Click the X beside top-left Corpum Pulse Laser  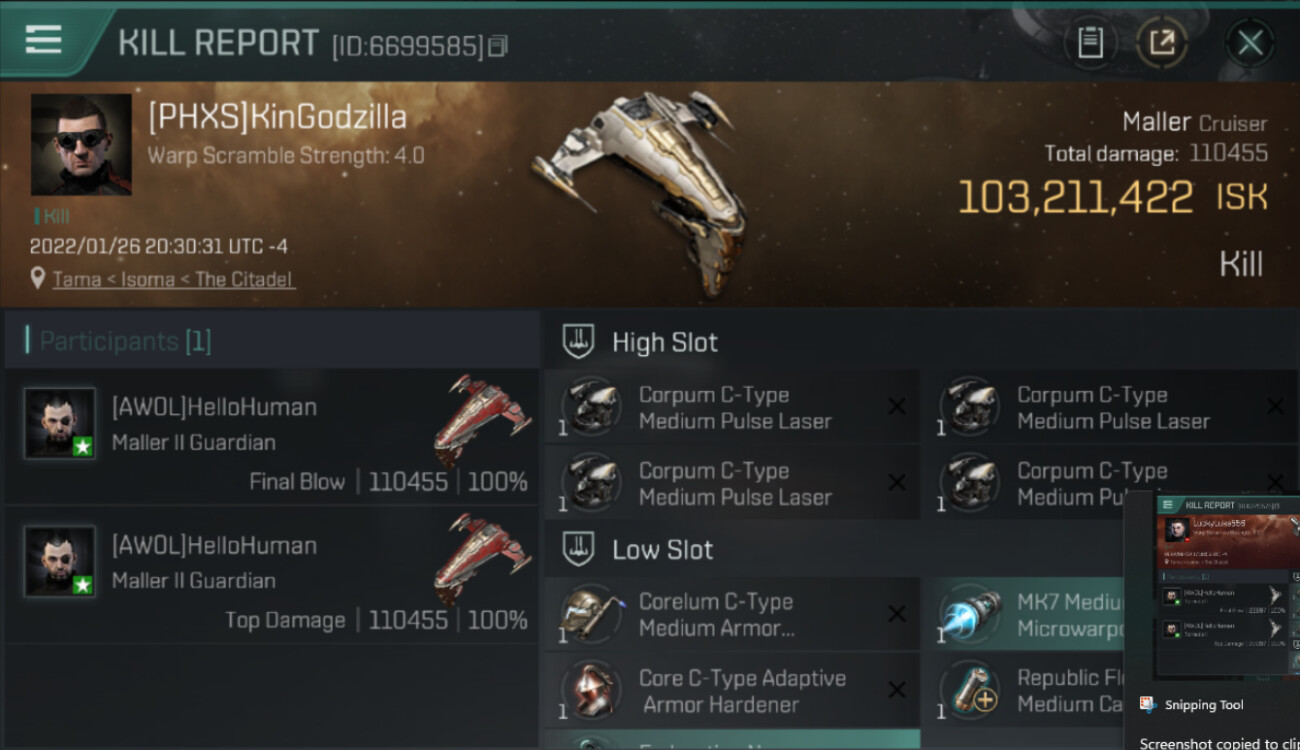tap(897, 406)
